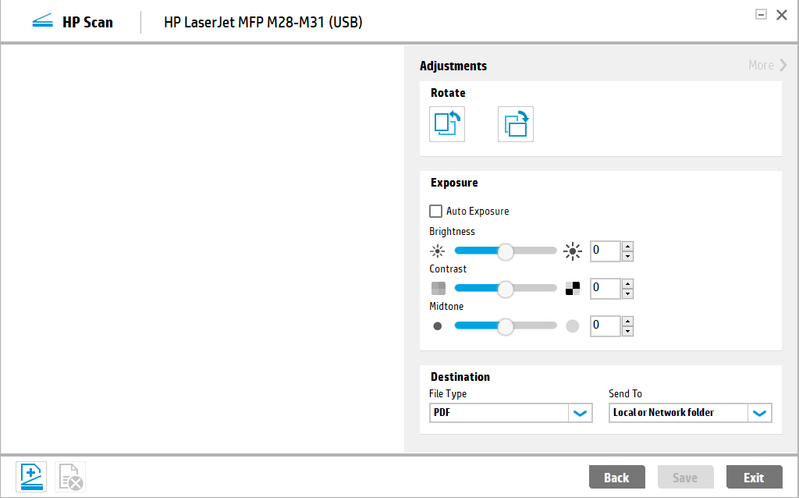799x498 pixels.
Task: Rotate the scan clockwise
Action: 516,124
